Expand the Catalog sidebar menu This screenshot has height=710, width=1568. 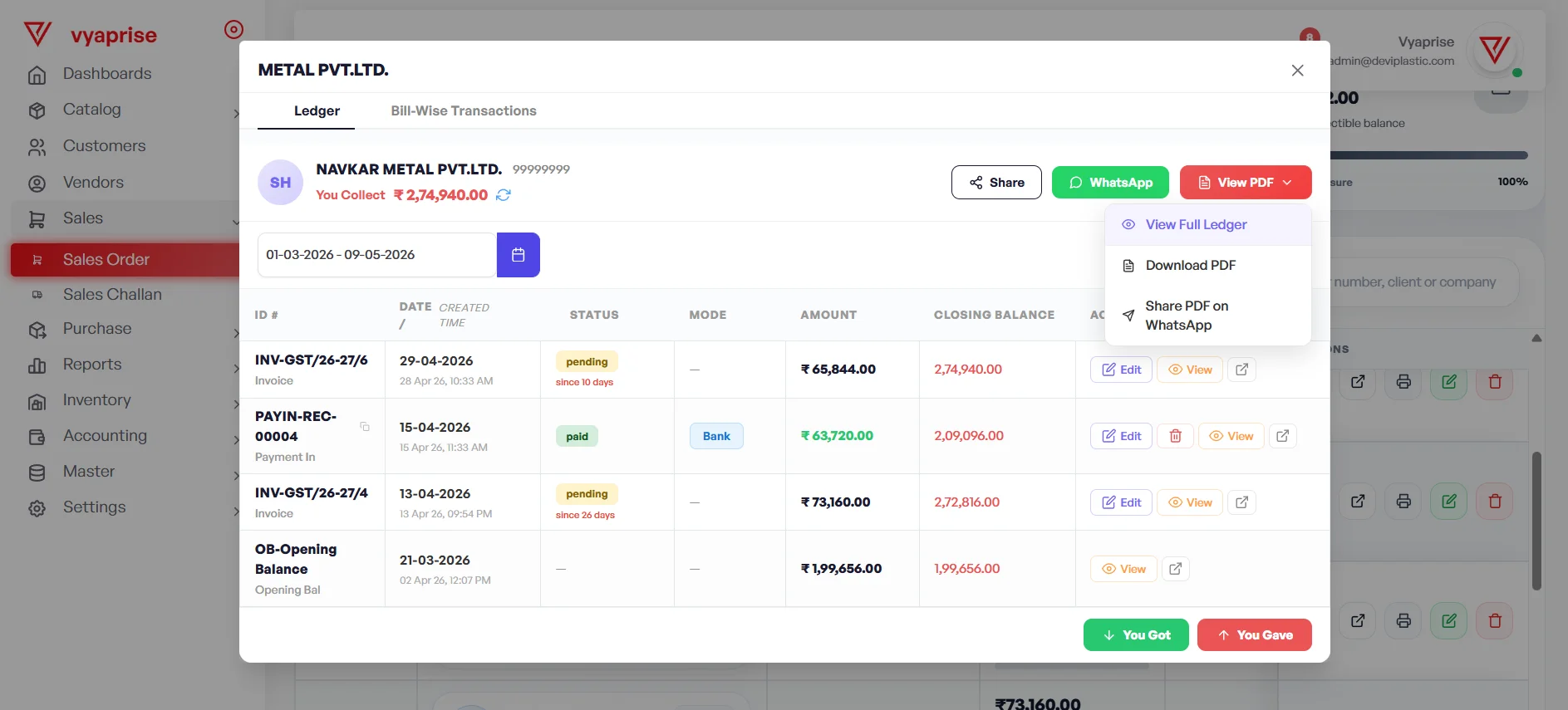[125, 110]
